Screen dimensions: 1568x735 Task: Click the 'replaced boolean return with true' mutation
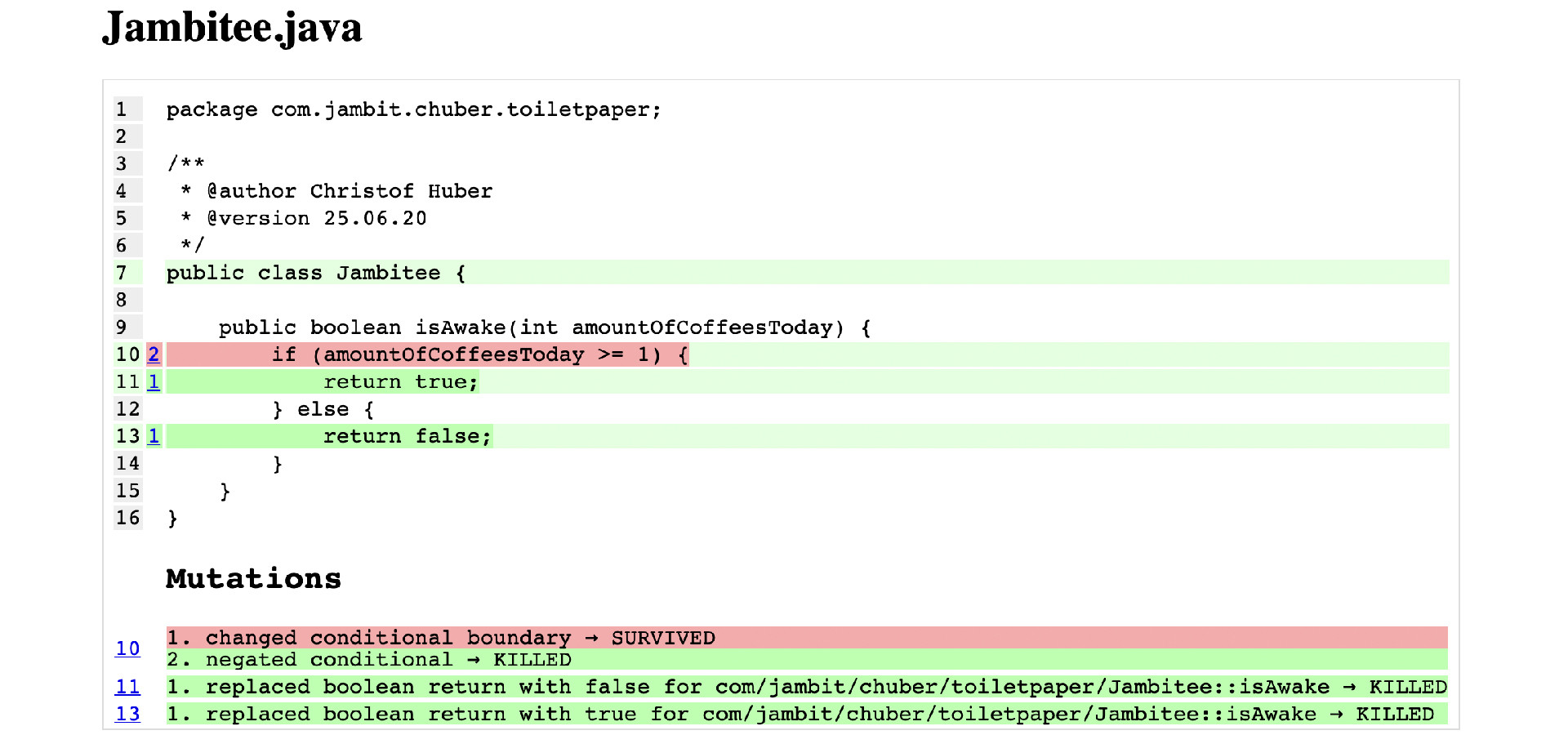(799, 714)
